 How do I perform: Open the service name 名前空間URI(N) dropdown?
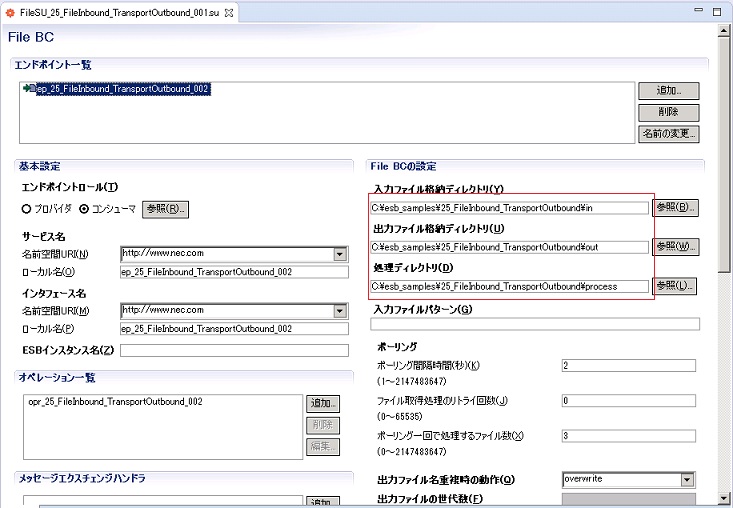[340, 254]
